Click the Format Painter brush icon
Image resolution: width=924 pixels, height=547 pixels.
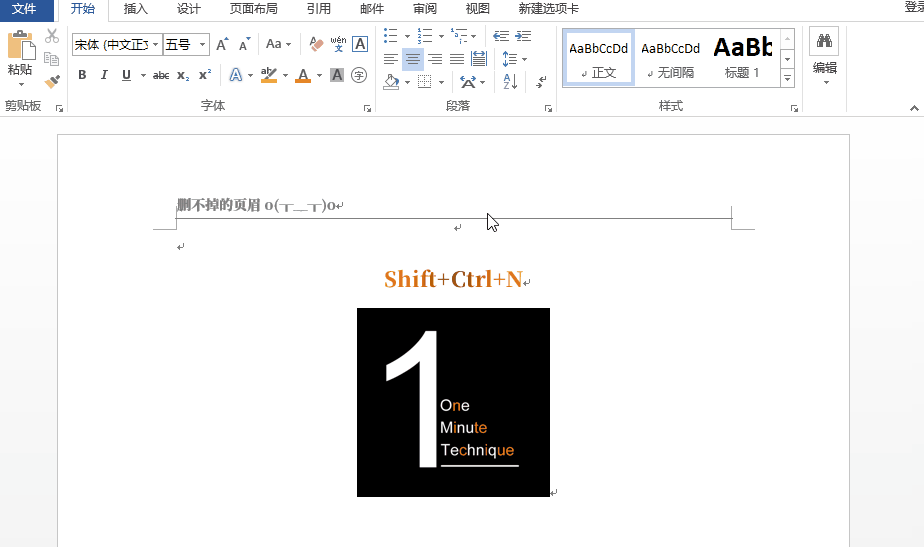[52, 80]
